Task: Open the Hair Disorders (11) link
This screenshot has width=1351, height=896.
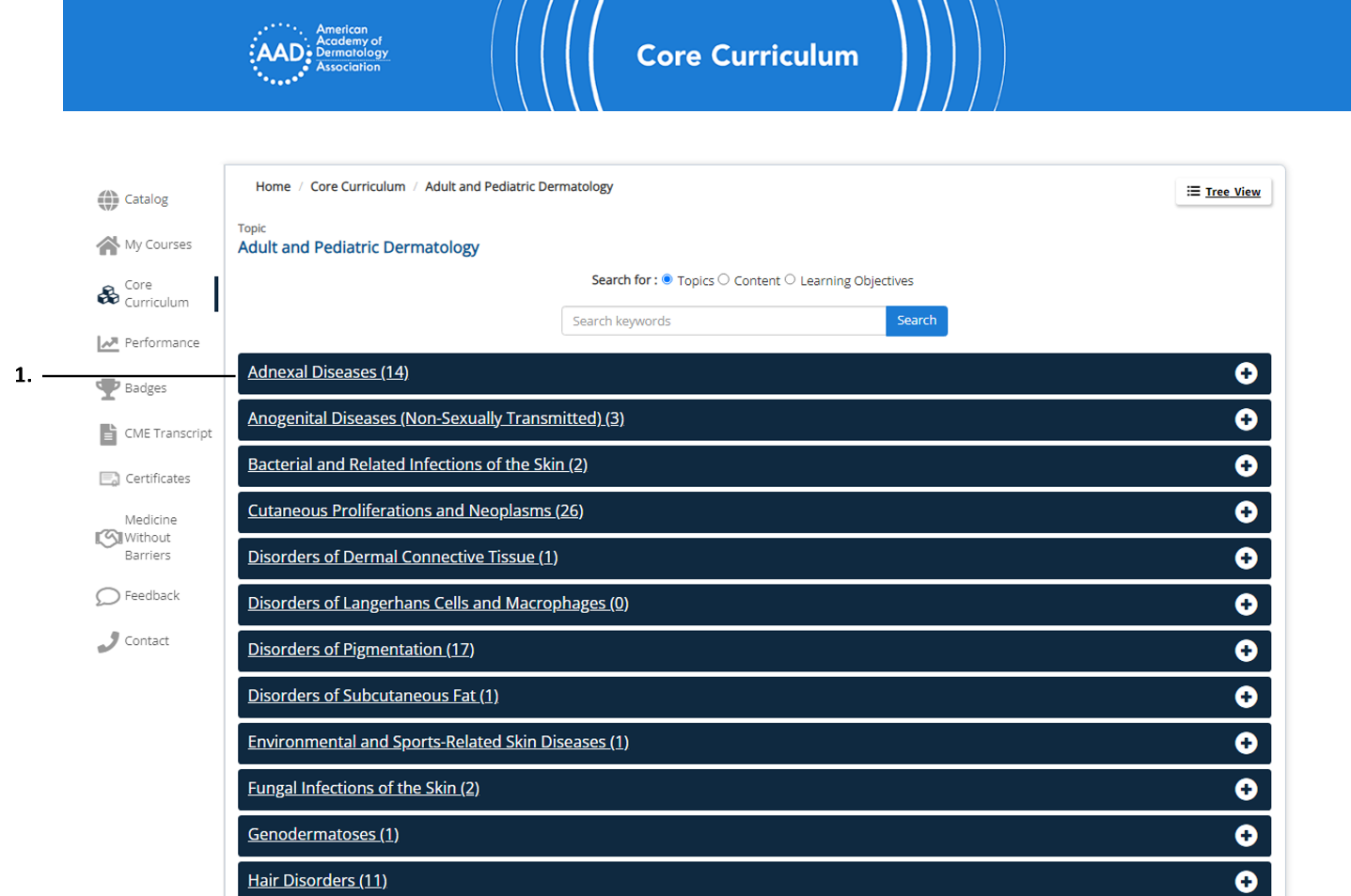Action: point(318,880)
